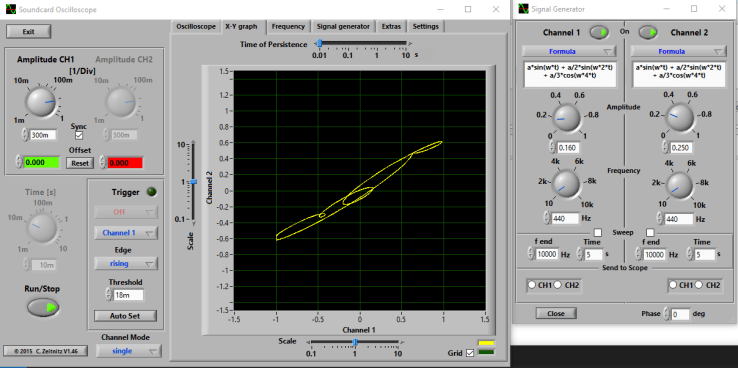Click the Amplitude CH1 300m value stepper
The height and width of the screenshot is (368, 738).
click(x=24, y=135)
